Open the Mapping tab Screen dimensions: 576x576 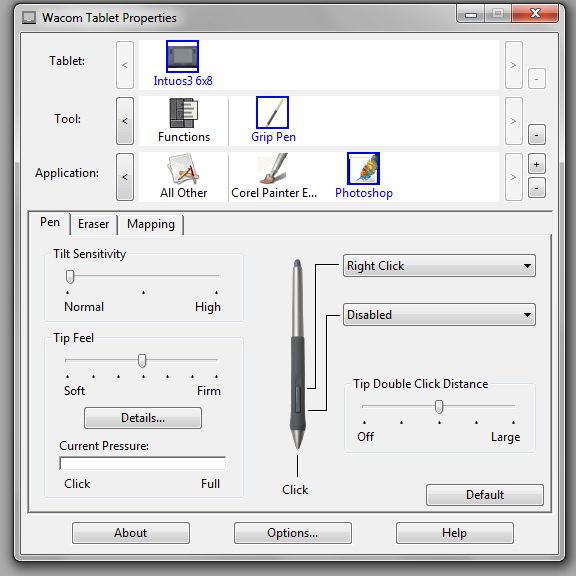151,224
